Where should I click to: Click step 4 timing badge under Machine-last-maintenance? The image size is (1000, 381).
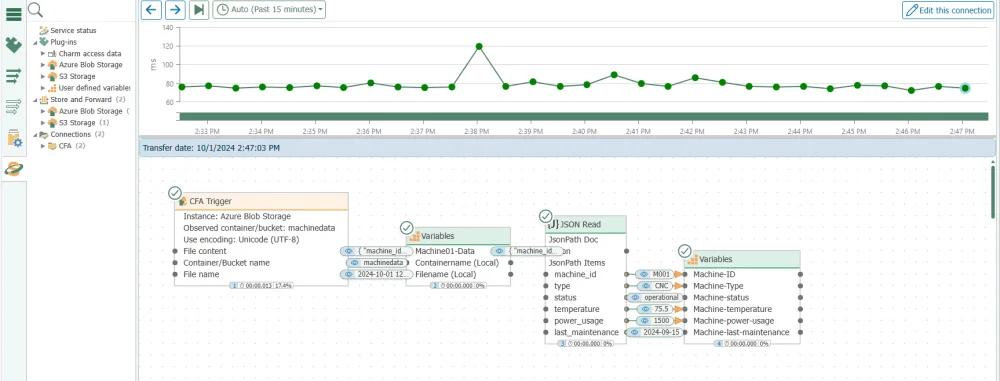tap(742, 343)
